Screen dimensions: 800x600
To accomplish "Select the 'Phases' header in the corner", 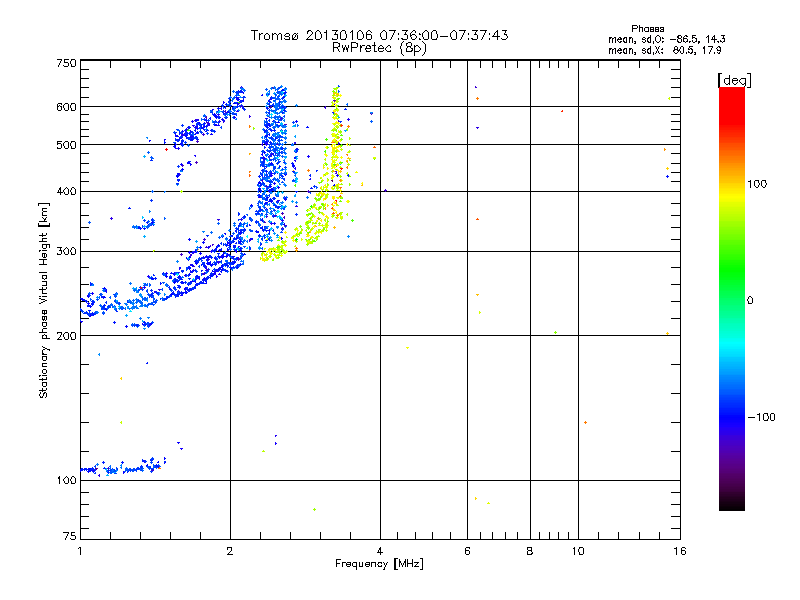I will coord(647,29).
